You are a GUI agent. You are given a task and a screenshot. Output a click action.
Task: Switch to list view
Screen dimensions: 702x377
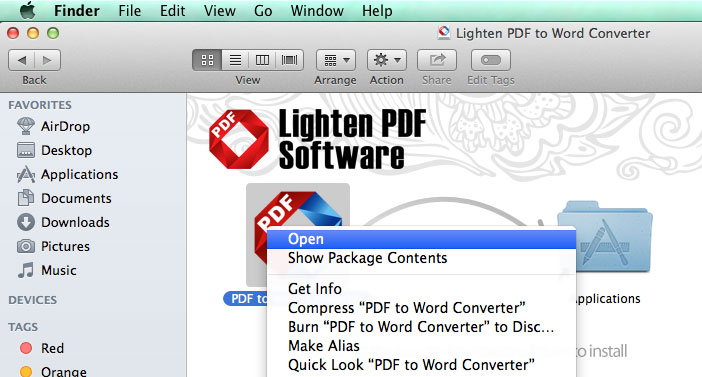point(235,60)
